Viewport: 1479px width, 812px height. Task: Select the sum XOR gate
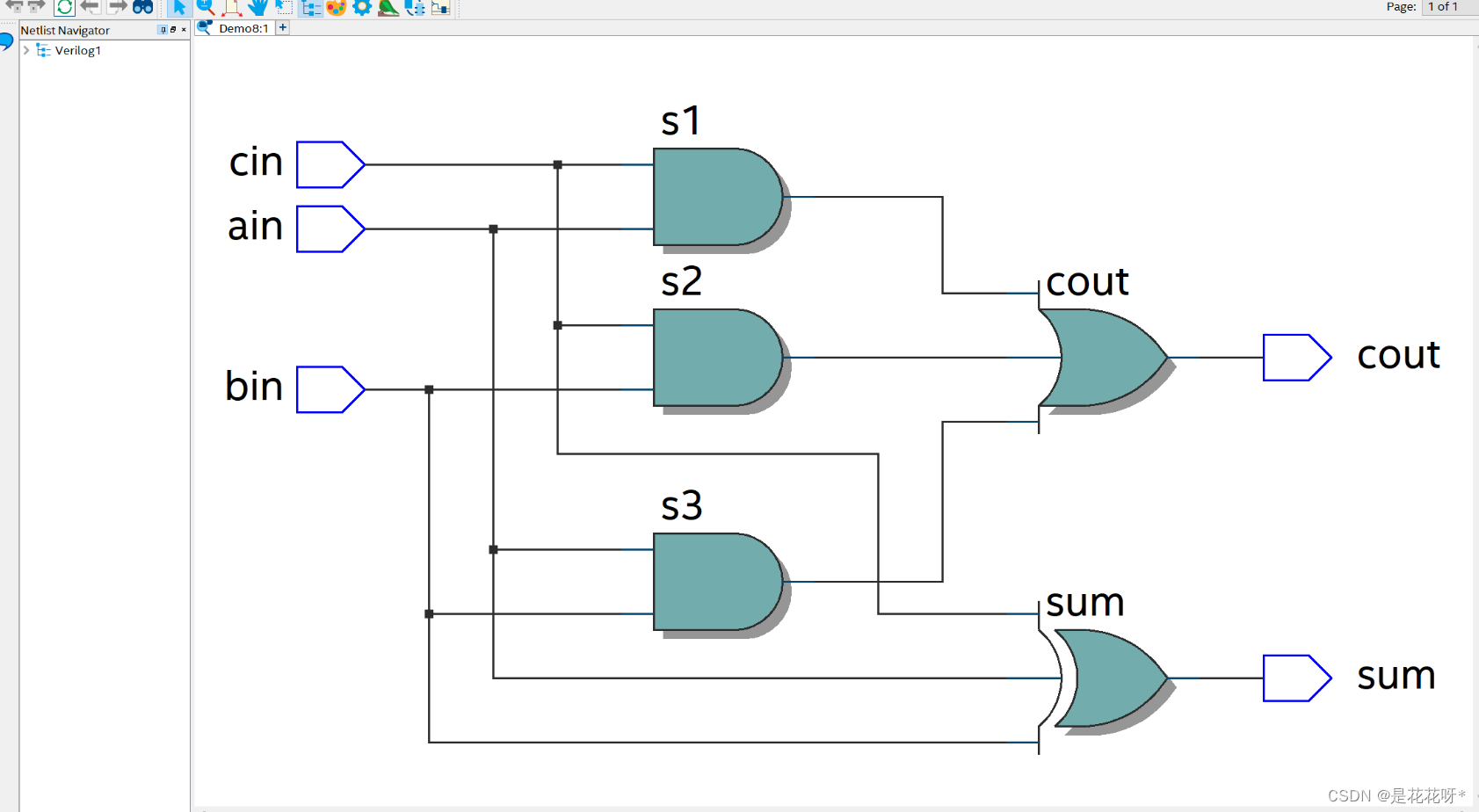click(1104, 678)
